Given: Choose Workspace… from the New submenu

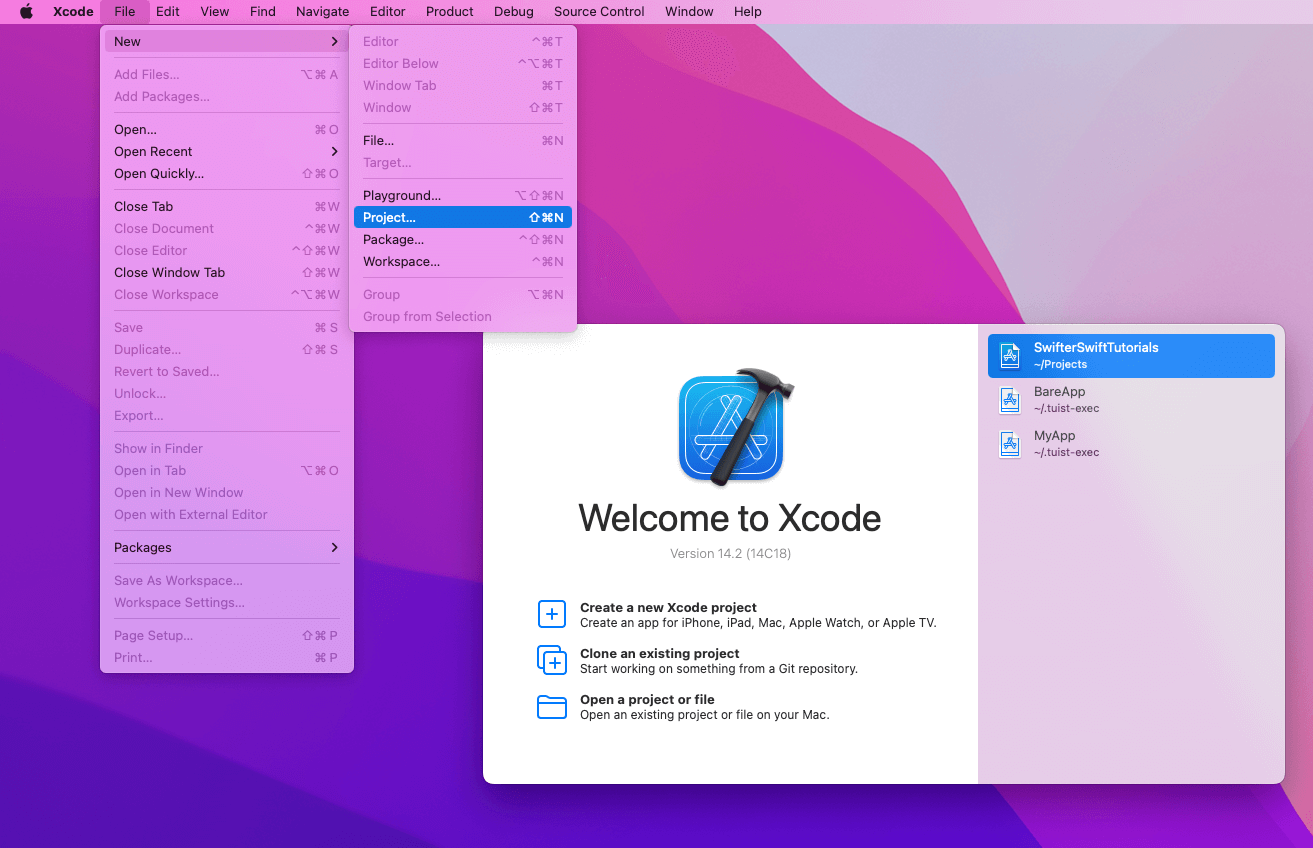Looking at the screenshot, I should click(x=401, y=262).
